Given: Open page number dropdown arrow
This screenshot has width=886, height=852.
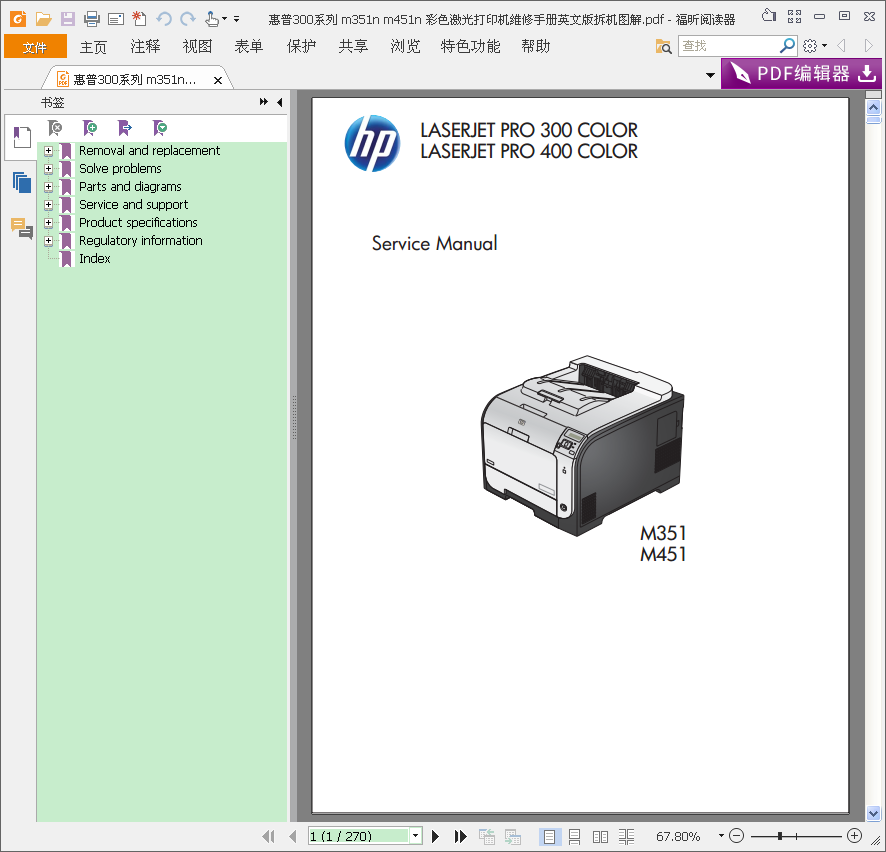Looking at the screenshot, I should click(416, 836).
